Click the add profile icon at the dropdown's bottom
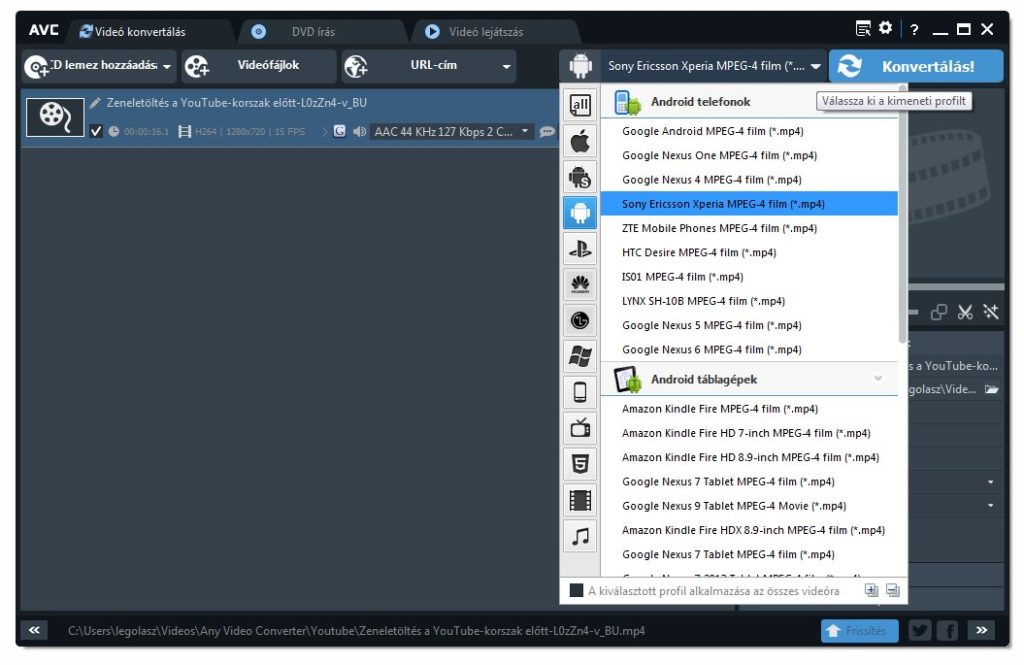This screenshot has width=1024, height=665. tap(871, 591)
